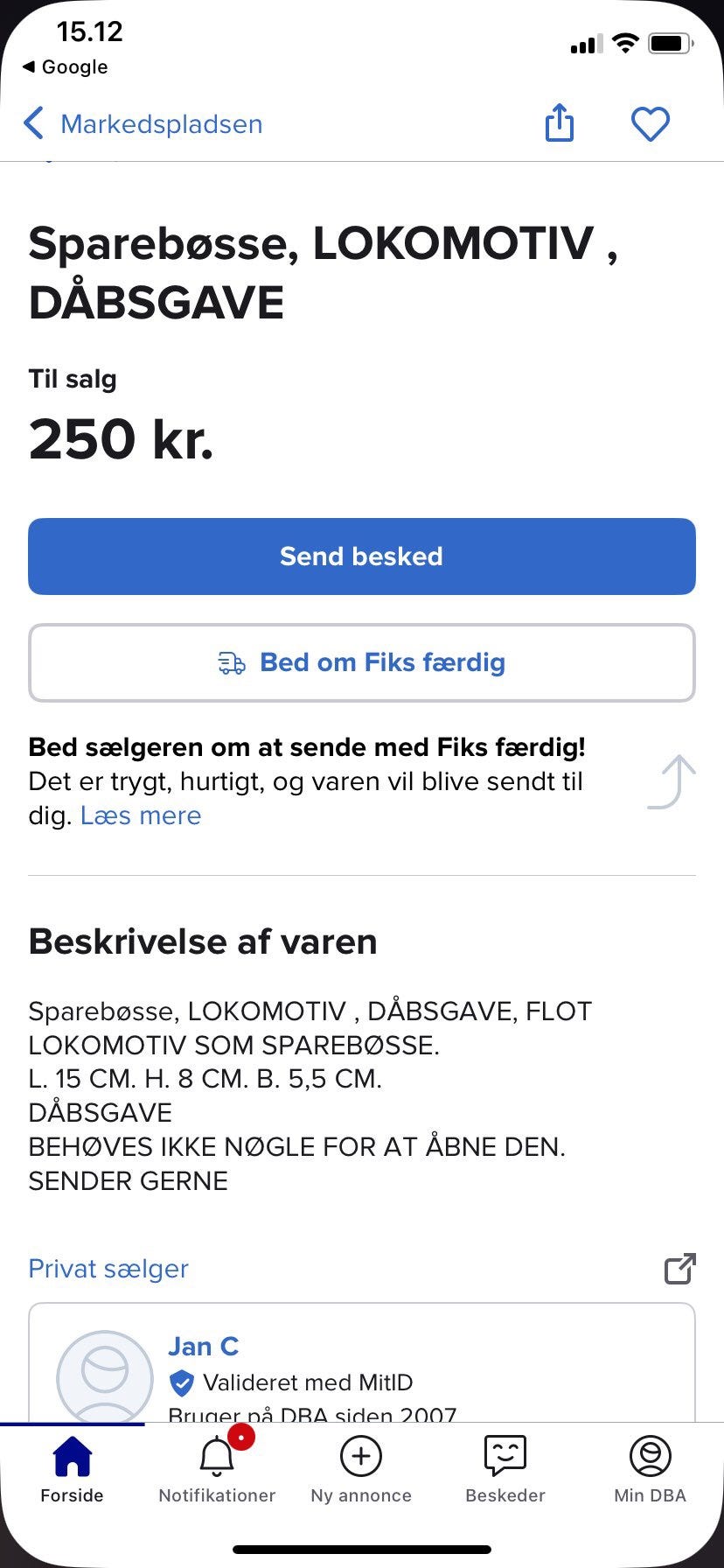
Task: Tap the Privat sælger label
Action: (108, 1269)
